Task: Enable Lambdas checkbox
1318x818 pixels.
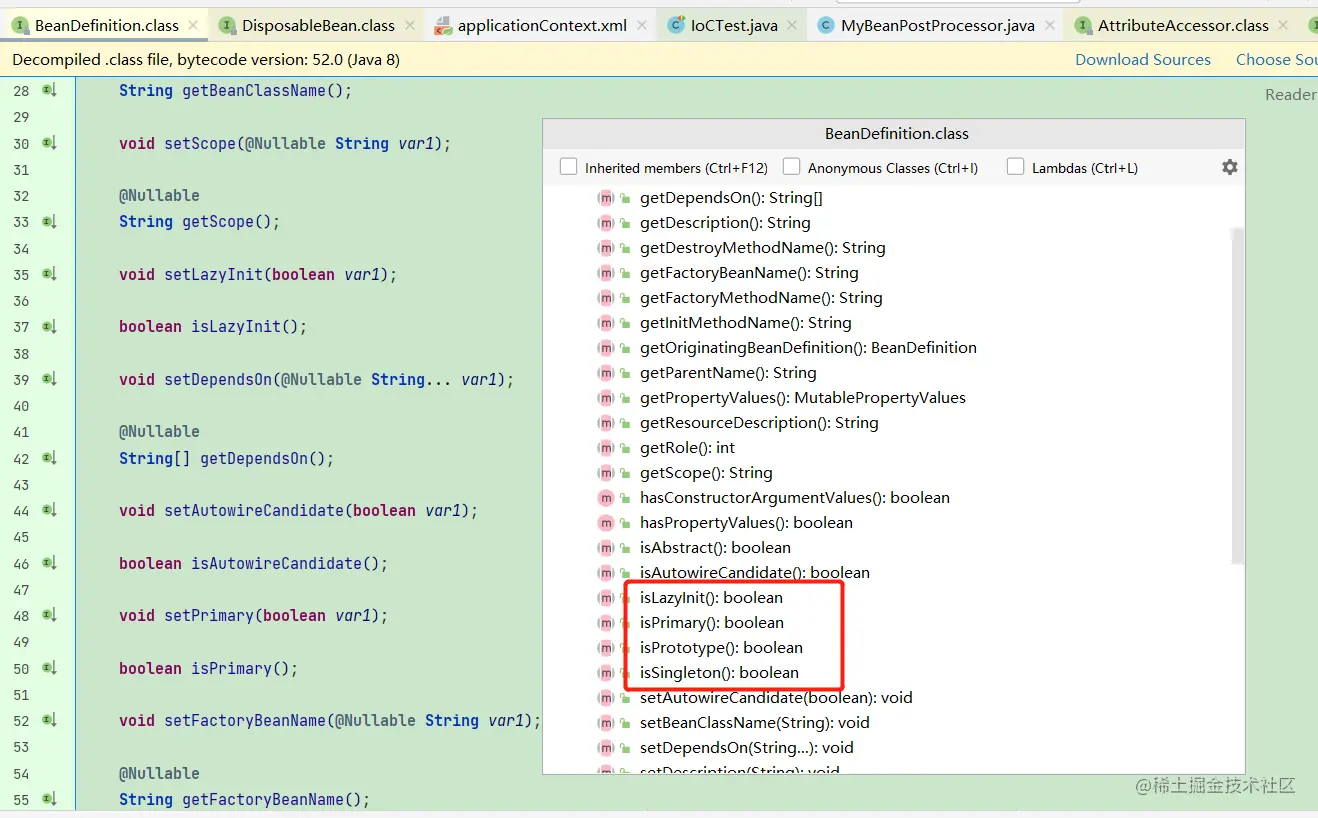Action: [x=1015, y=166]
